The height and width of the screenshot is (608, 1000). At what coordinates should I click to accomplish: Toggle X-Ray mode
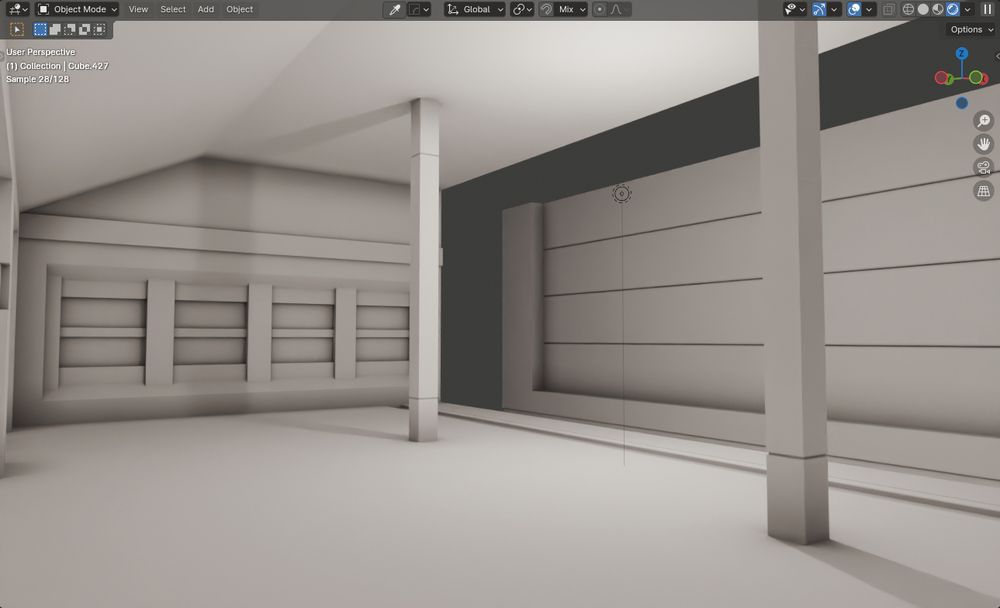pyautogui.click(x=888, y=9)
